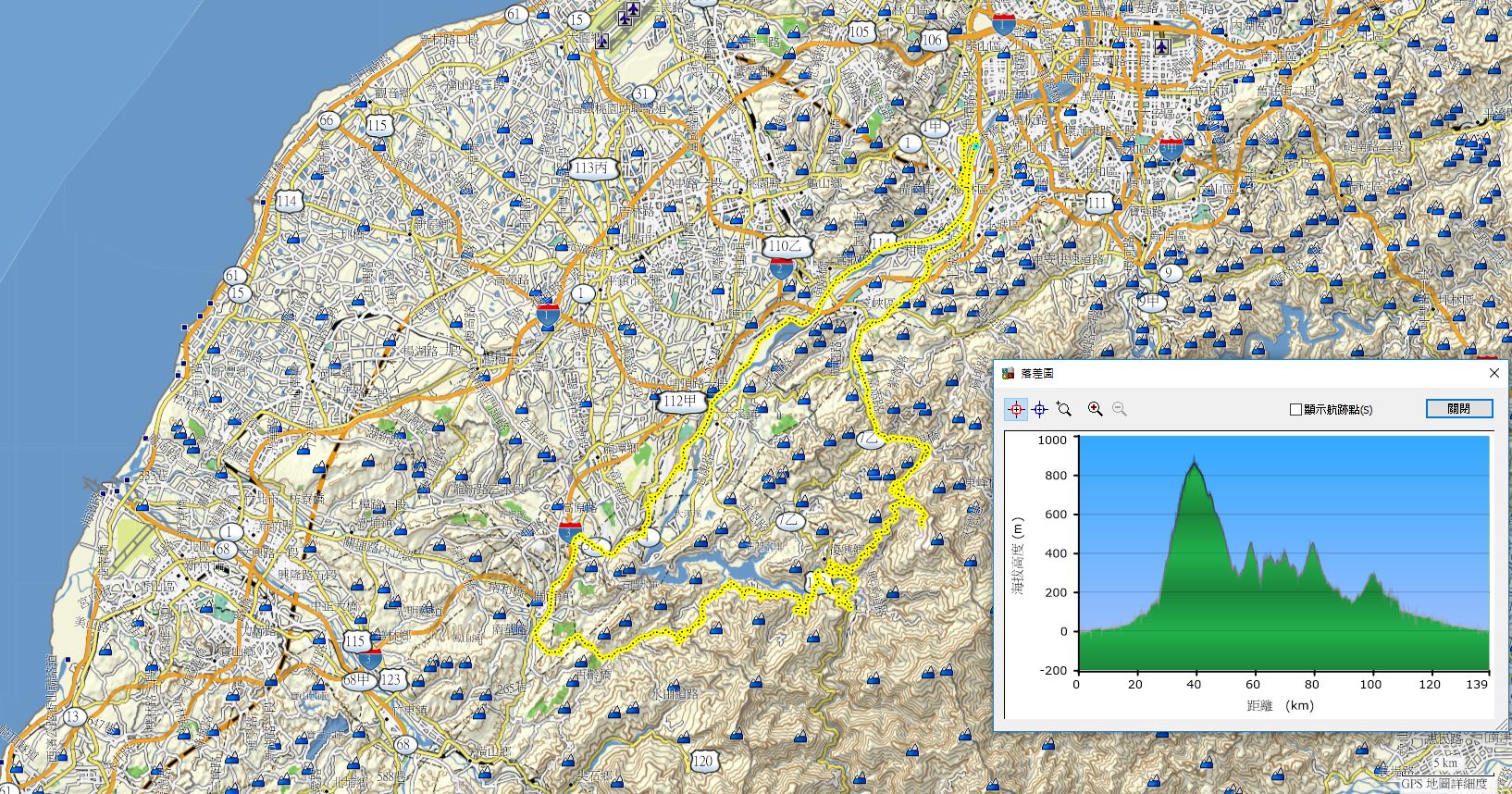The image size is (1512, 794).
Task: Click the route 105 shield marker
Action: point(860,31)
